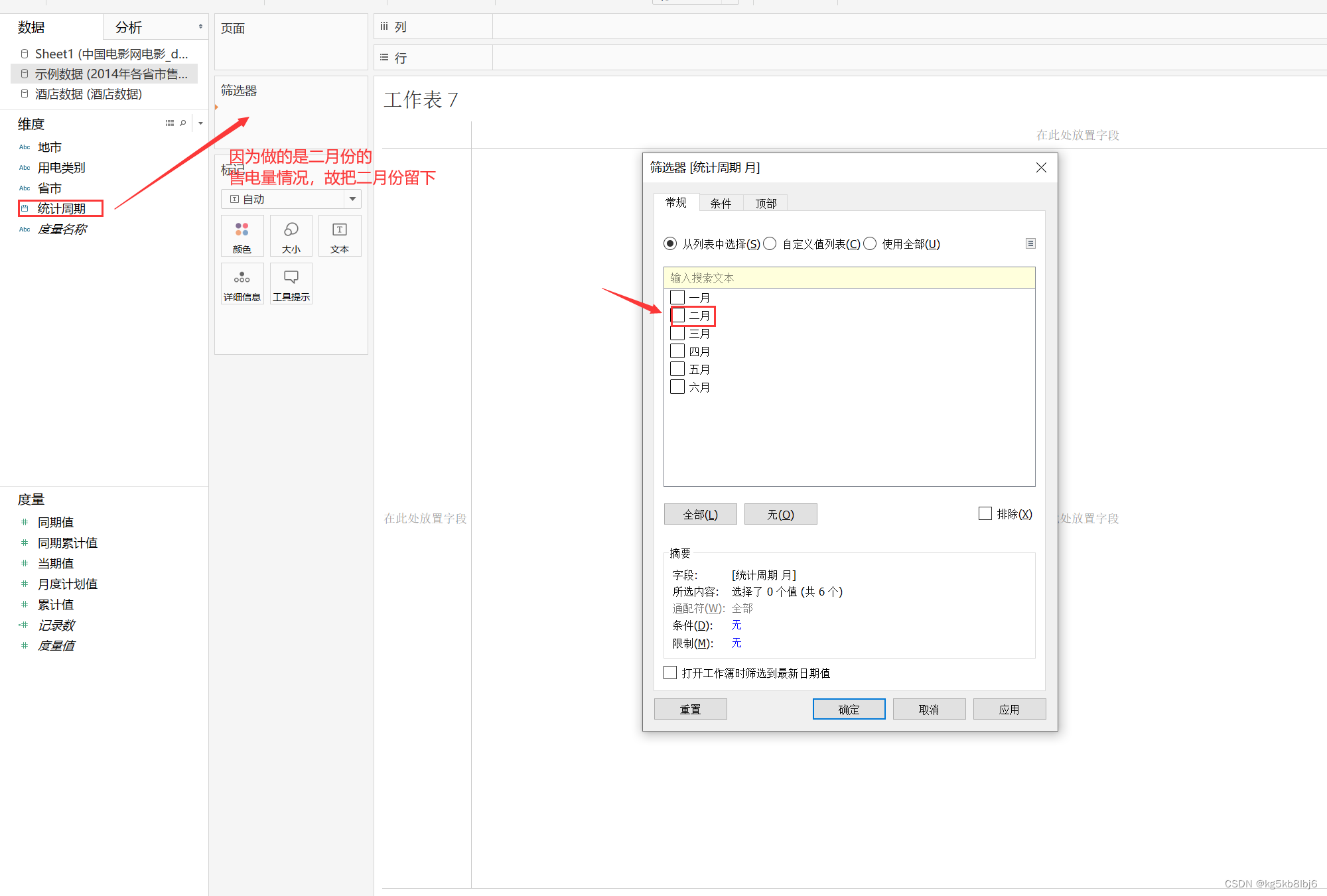This screenshot has width=1327, height=896.
Task: Open the 数据 pane tab
Action: 52,27
